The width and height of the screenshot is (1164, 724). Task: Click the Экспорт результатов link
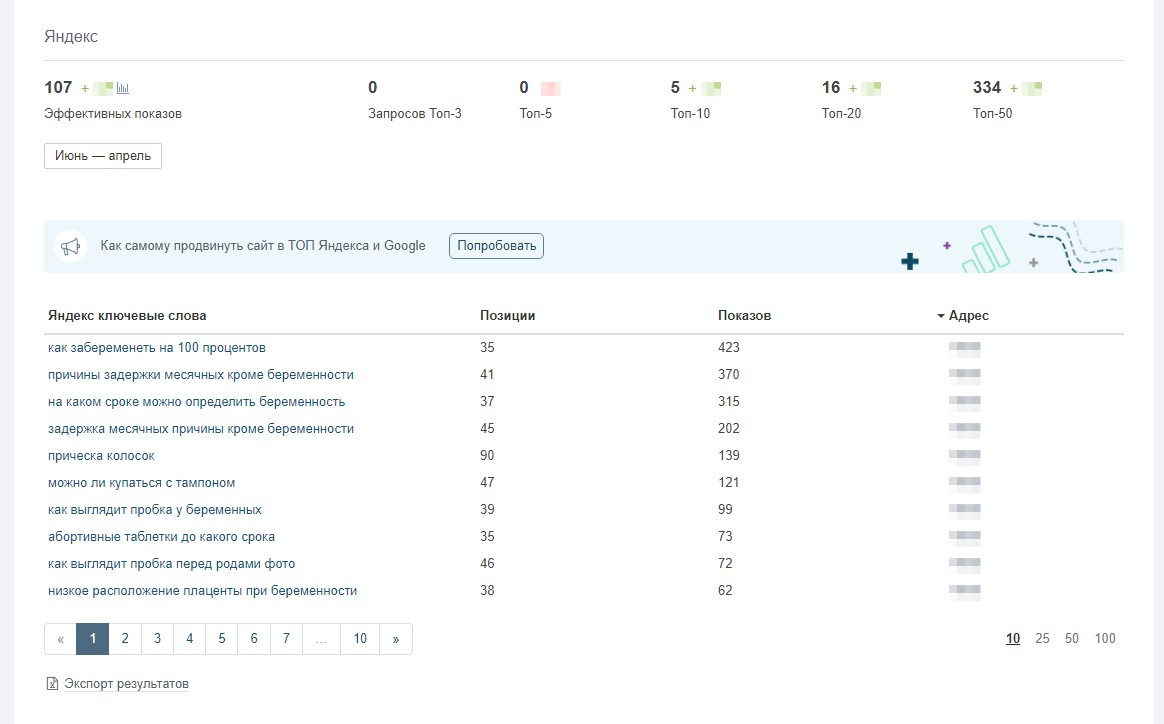[x=126, y=684]
